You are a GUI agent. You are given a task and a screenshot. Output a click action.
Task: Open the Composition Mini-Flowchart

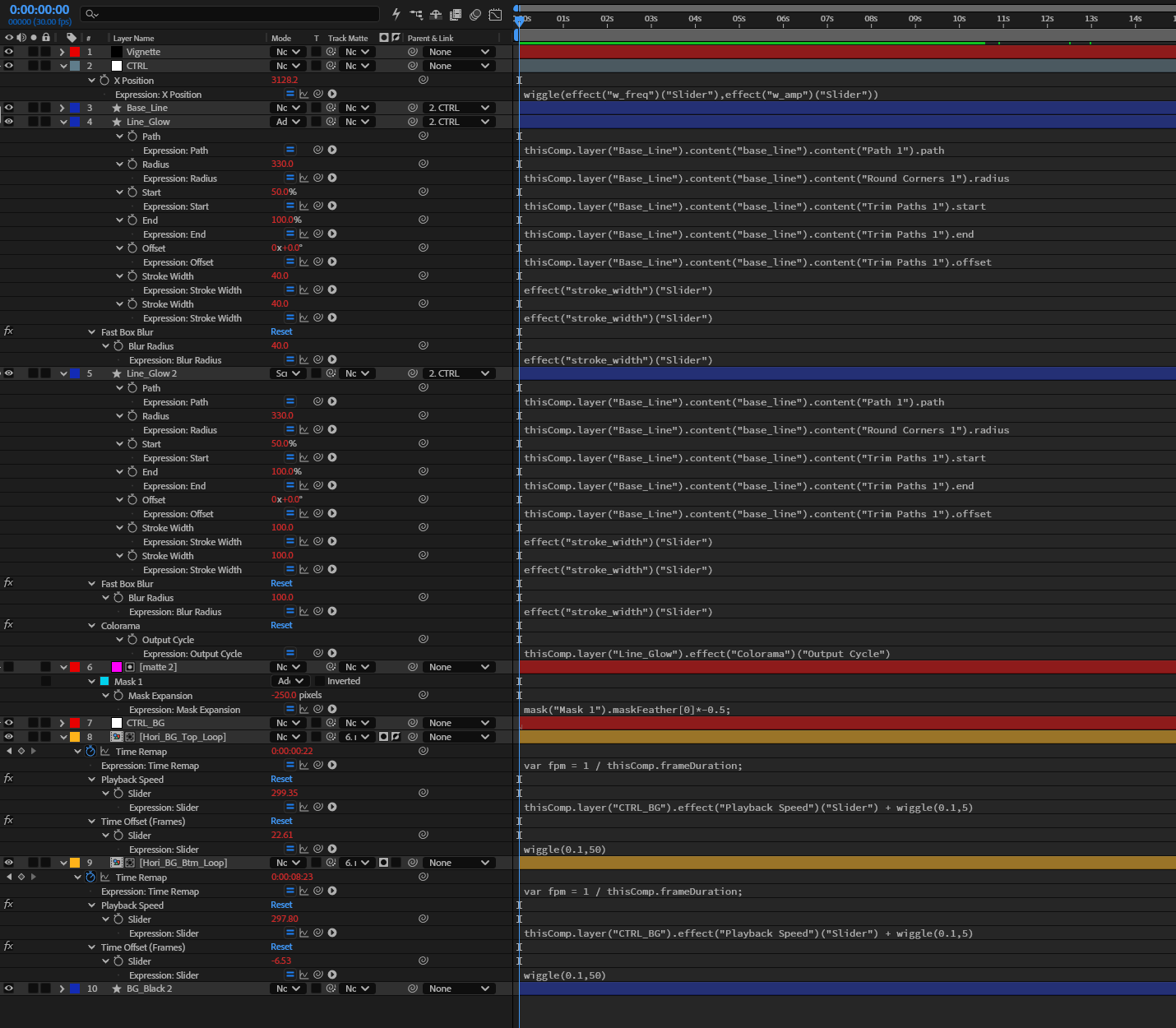[416, 14]
